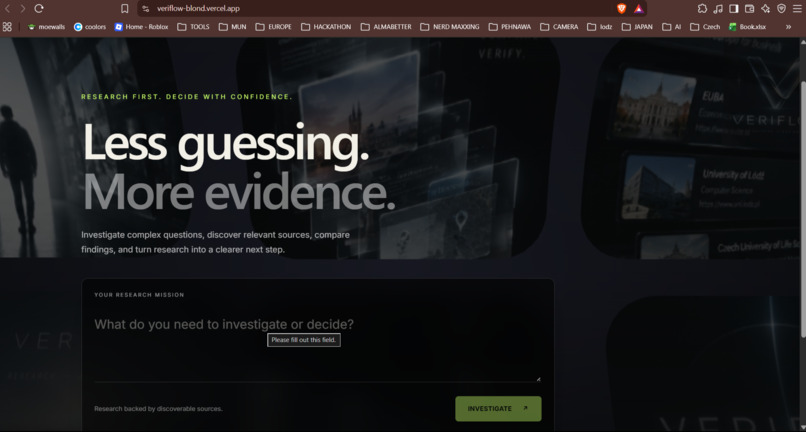The image size is (806, 432).
Task: Open the Czech bookmark folder
Action: click(705, 27)
